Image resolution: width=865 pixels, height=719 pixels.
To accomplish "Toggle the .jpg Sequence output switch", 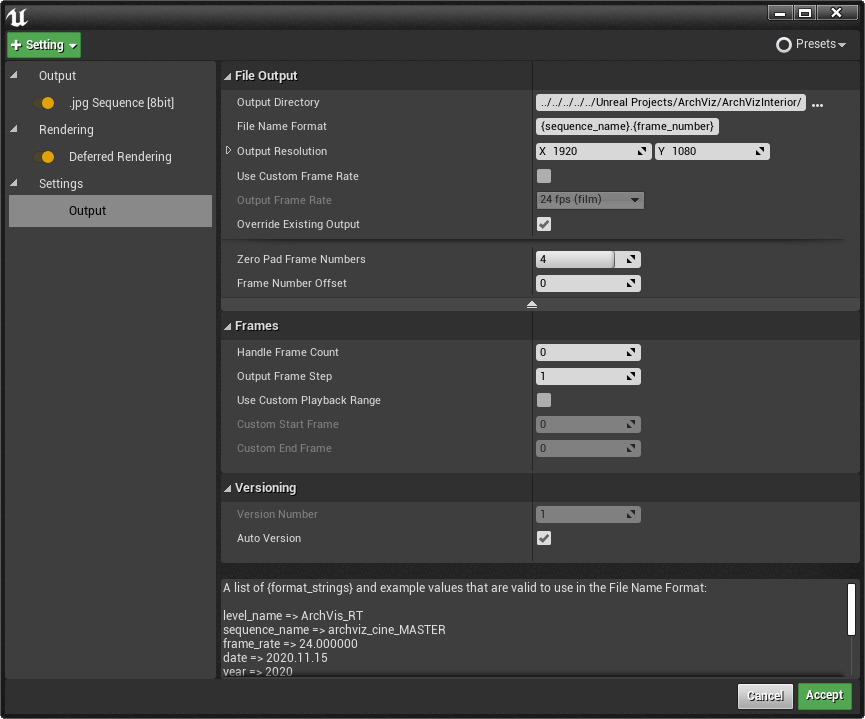I will [x=44, y=103].
